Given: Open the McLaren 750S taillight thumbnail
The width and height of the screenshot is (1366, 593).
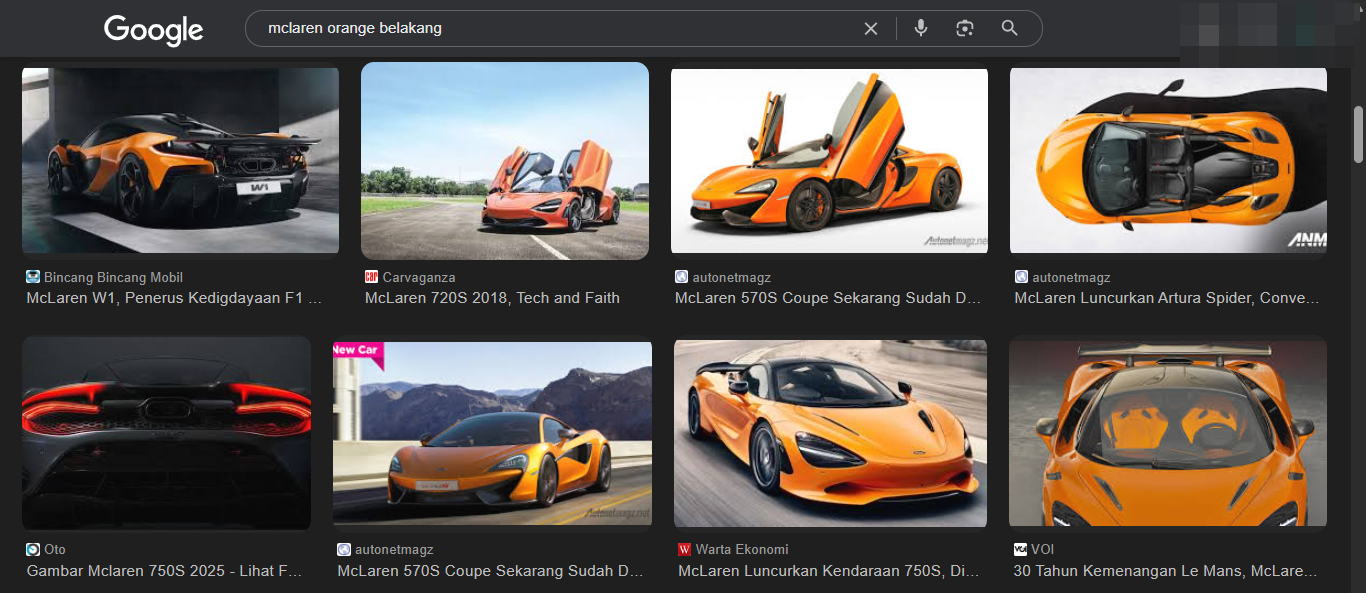Looking at the screenshot, I should [166, 432].
